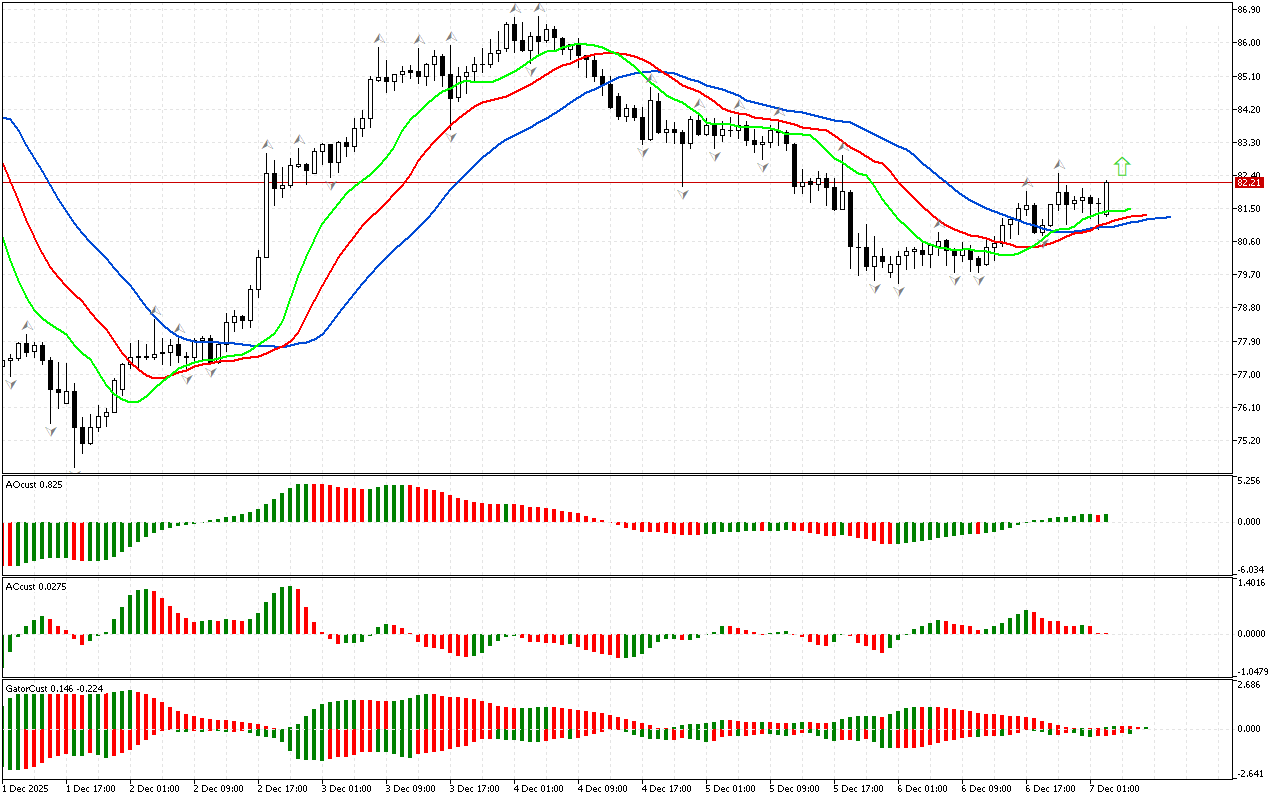Click the up fractal nearest the green arrow
The height and width of the screenshot is (800, 1280).
point(1058,163)
